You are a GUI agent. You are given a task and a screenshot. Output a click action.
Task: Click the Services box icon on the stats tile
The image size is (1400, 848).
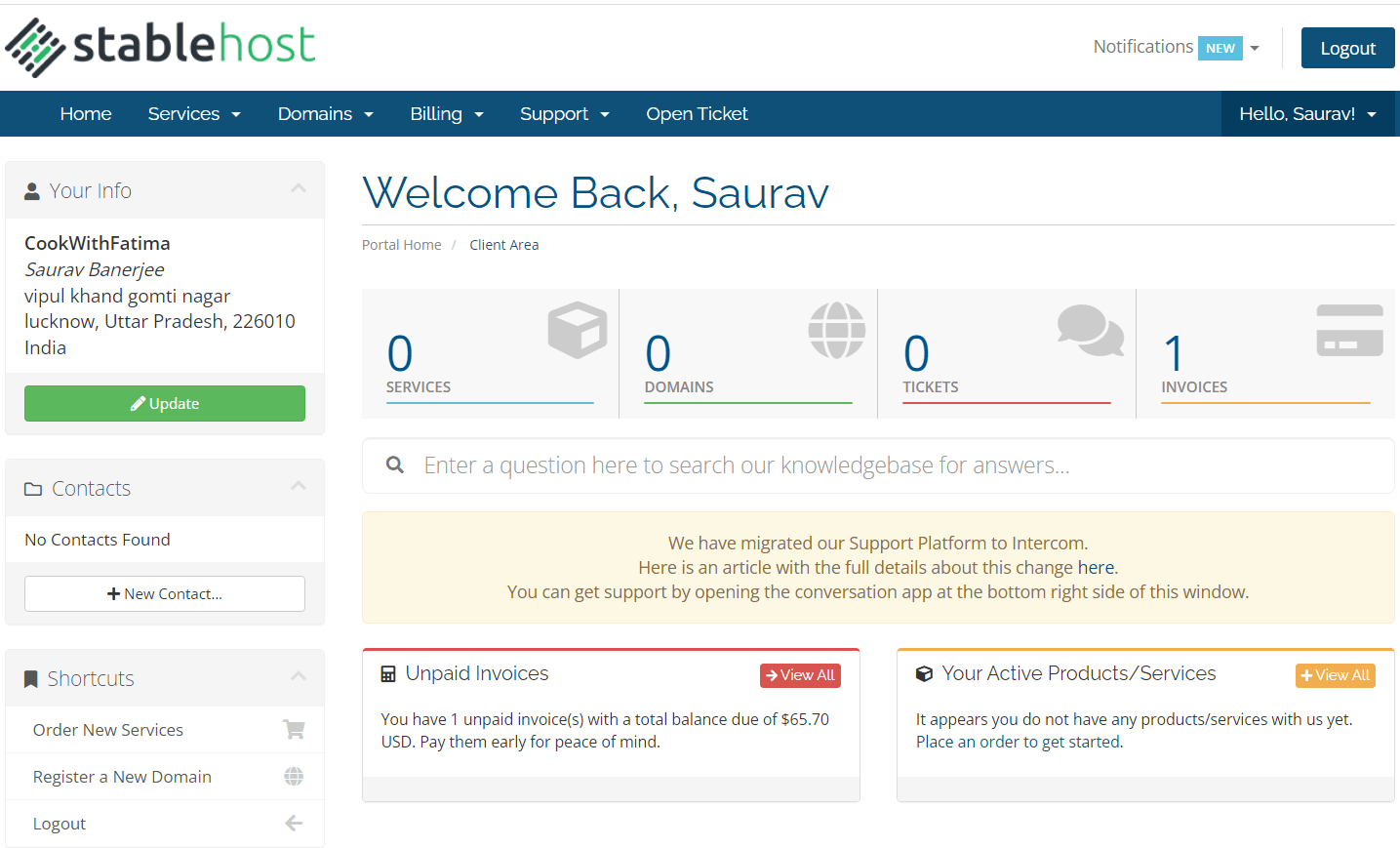tap(578, 330)
